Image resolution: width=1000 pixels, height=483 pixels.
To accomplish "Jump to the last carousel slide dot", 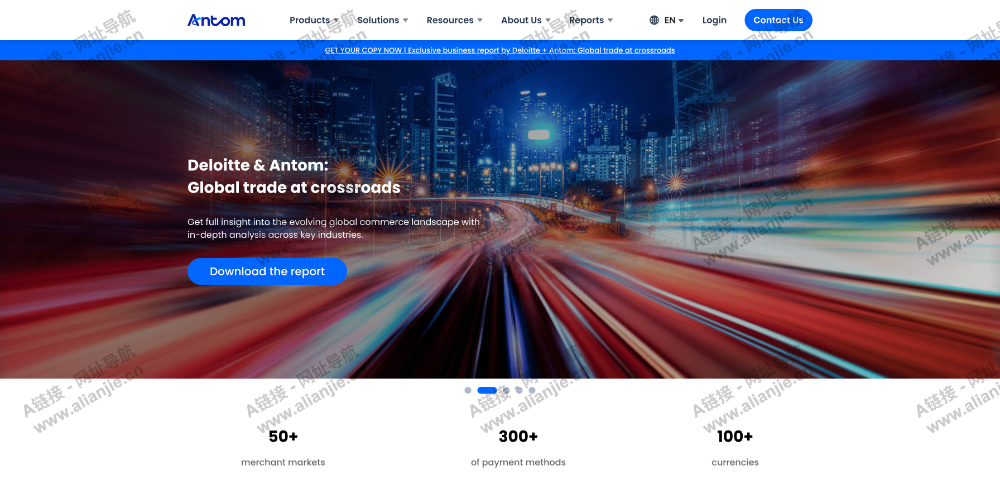I will (531, 390).
